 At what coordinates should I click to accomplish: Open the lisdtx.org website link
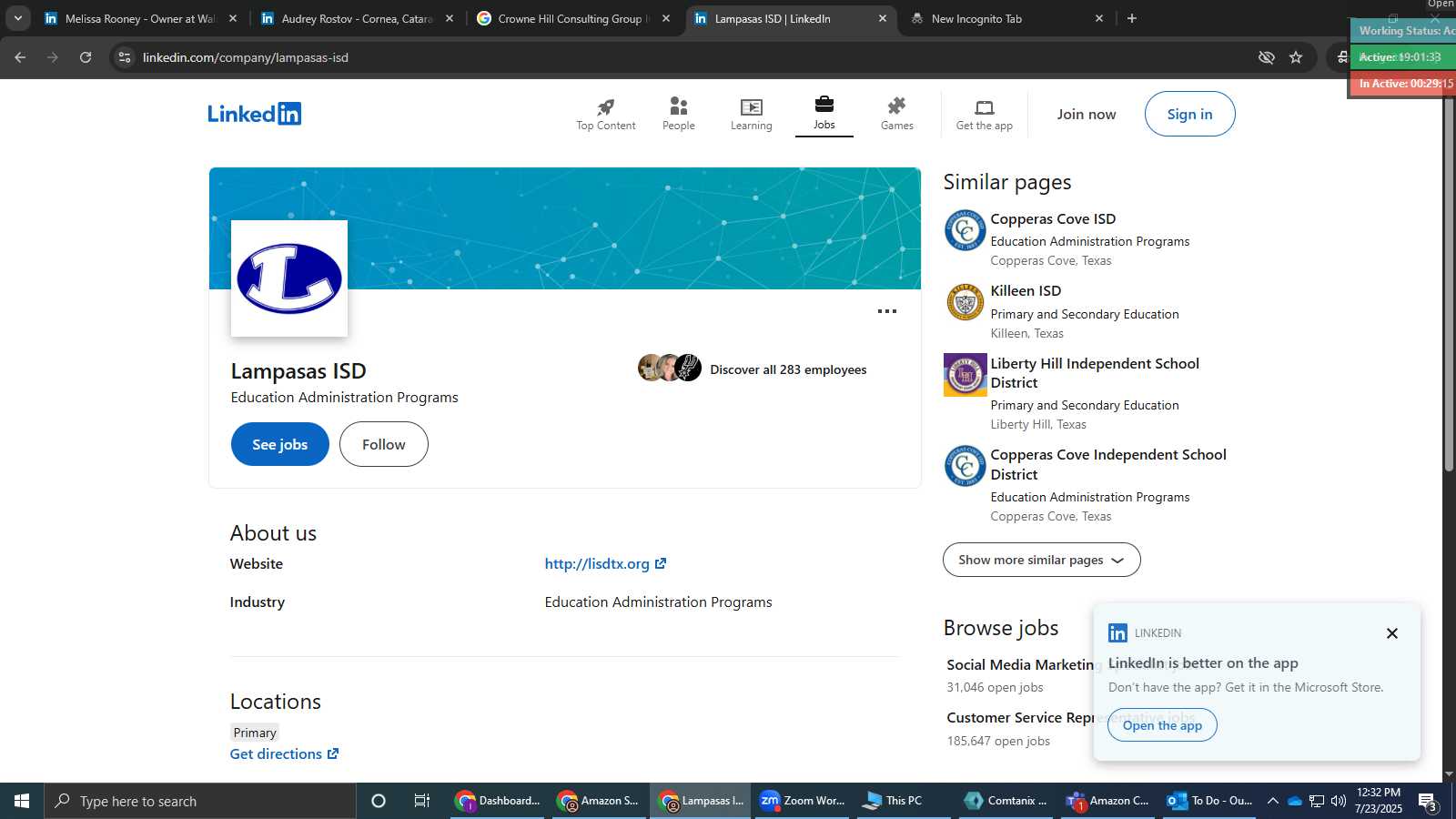coord(605,563)
